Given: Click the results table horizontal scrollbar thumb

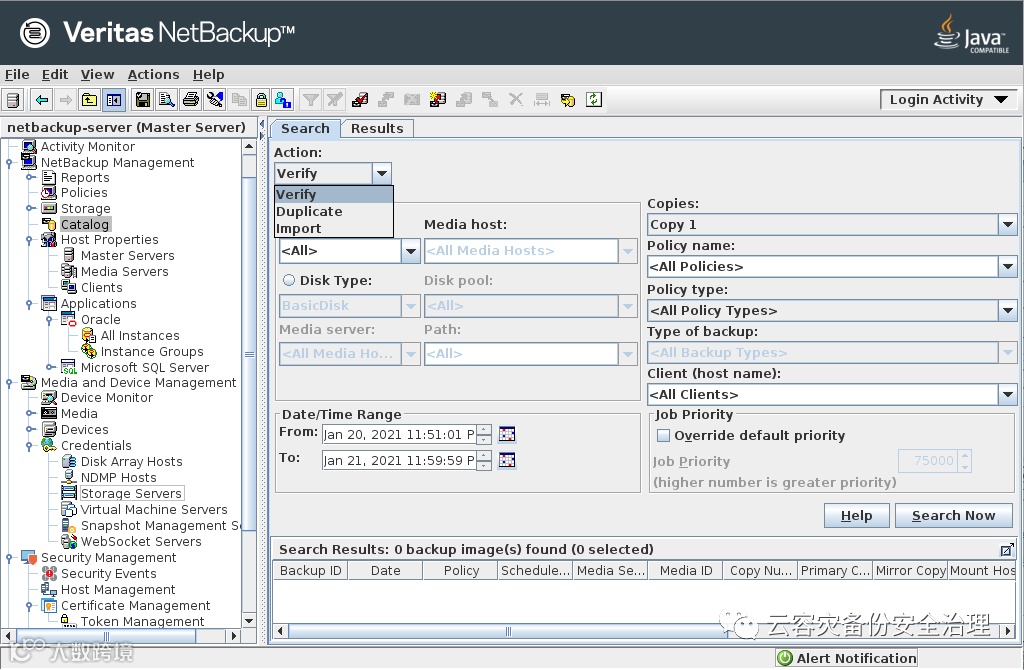Looking at the screenshot, I should tap(507, 631).
